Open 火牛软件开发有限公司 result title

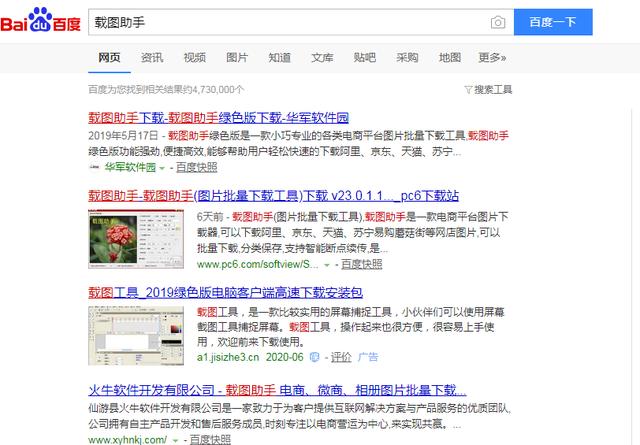pyautogui.click(x=277, y=390)
